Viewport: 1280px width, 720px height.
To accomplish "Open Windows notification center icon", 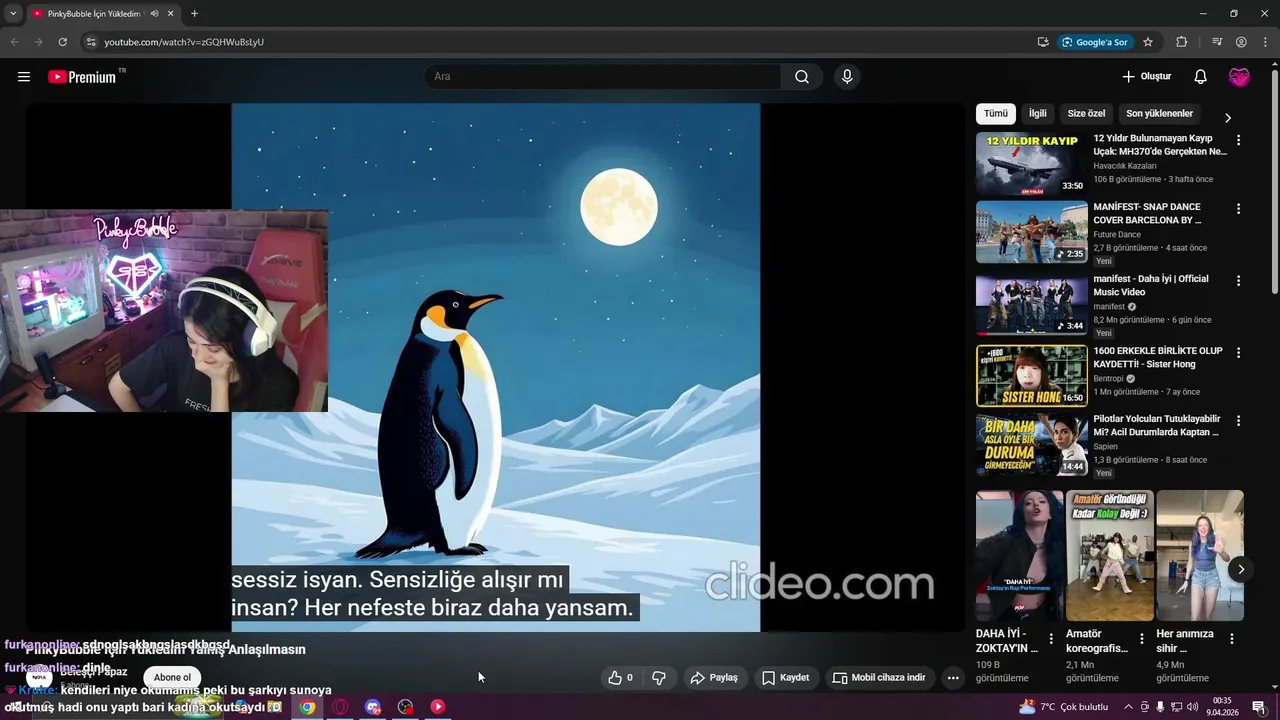I will [1259, 707].
